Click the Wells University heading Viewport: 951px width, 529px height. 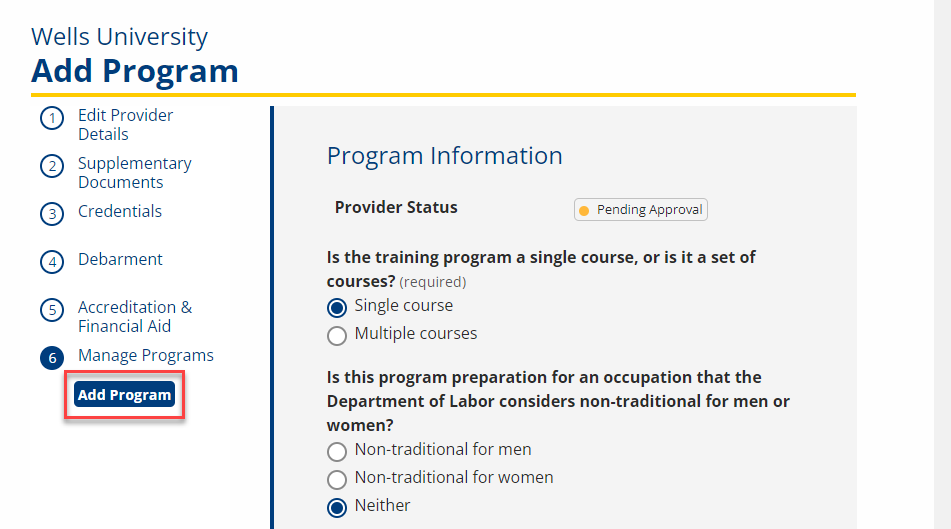pyautogui.click(x=119, y=37)
